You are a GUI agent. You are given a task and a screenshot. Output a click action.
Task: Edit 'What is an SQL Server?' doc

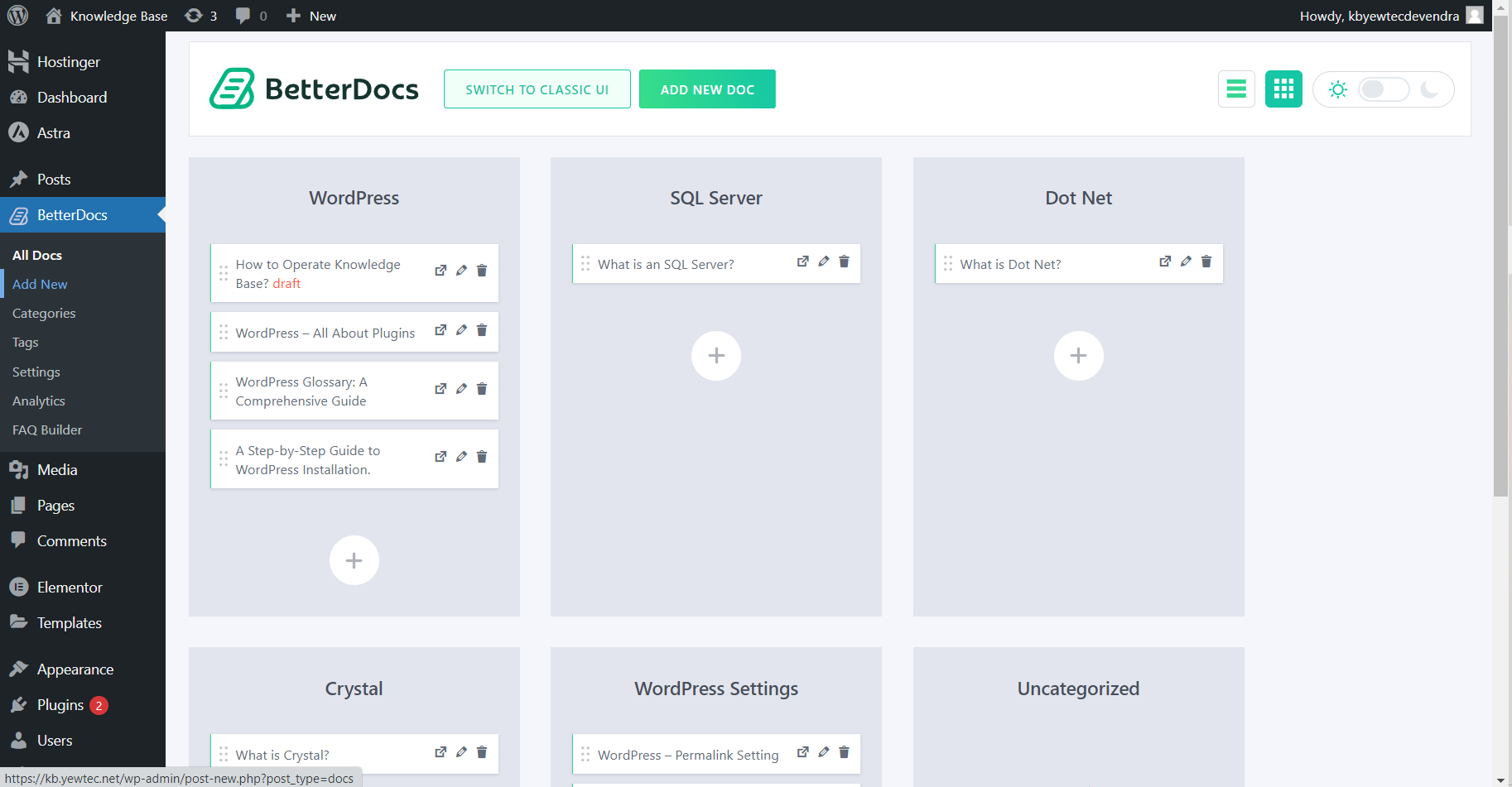point(823,262)
